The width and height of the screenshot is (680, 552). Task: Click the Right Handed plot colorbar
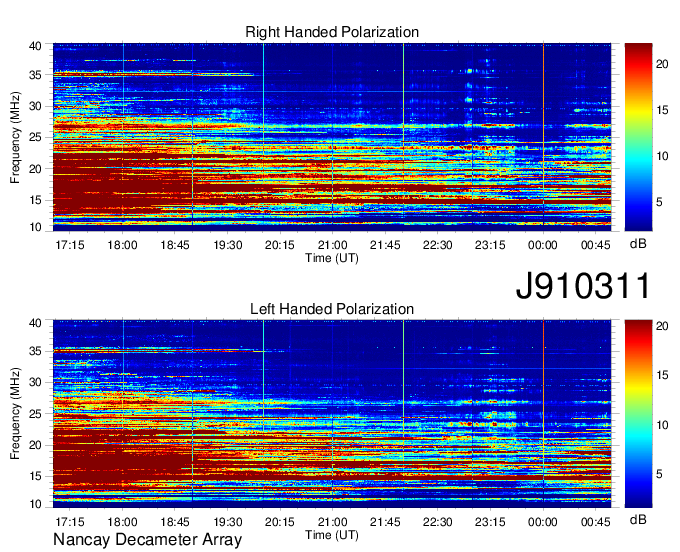coord(638,137)
